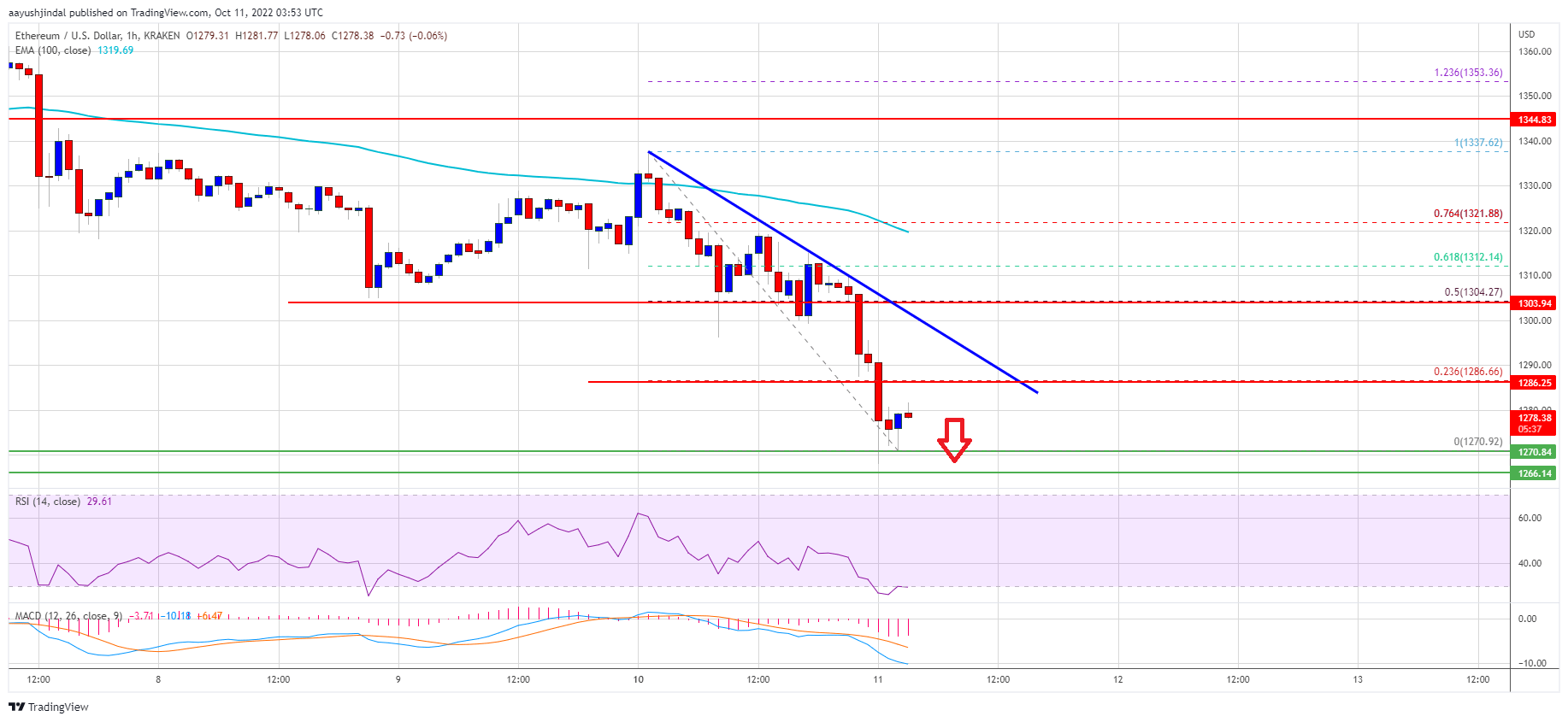
Task: Select the RSI (14, close) indicator label
Action: pos(48,502)
